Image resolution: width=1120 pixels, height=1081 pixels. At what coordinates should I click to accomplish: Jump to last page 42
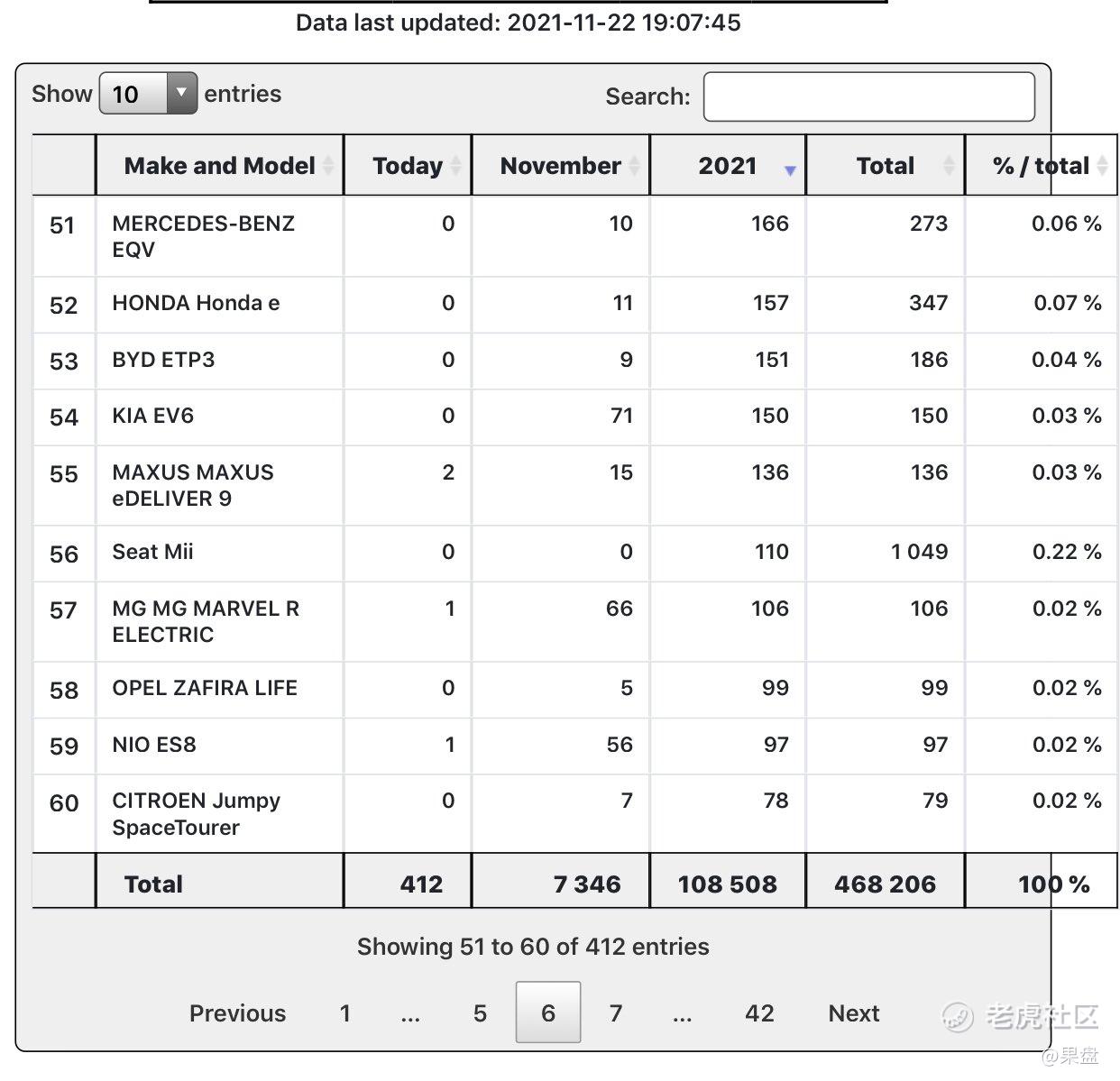pyautogui.click(x=759, y=1013)
